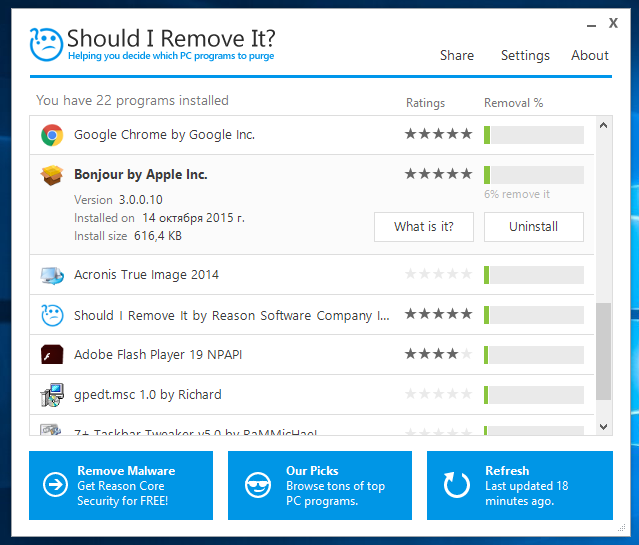
Task: Click the Ratings column header
Action: point(425,103)
